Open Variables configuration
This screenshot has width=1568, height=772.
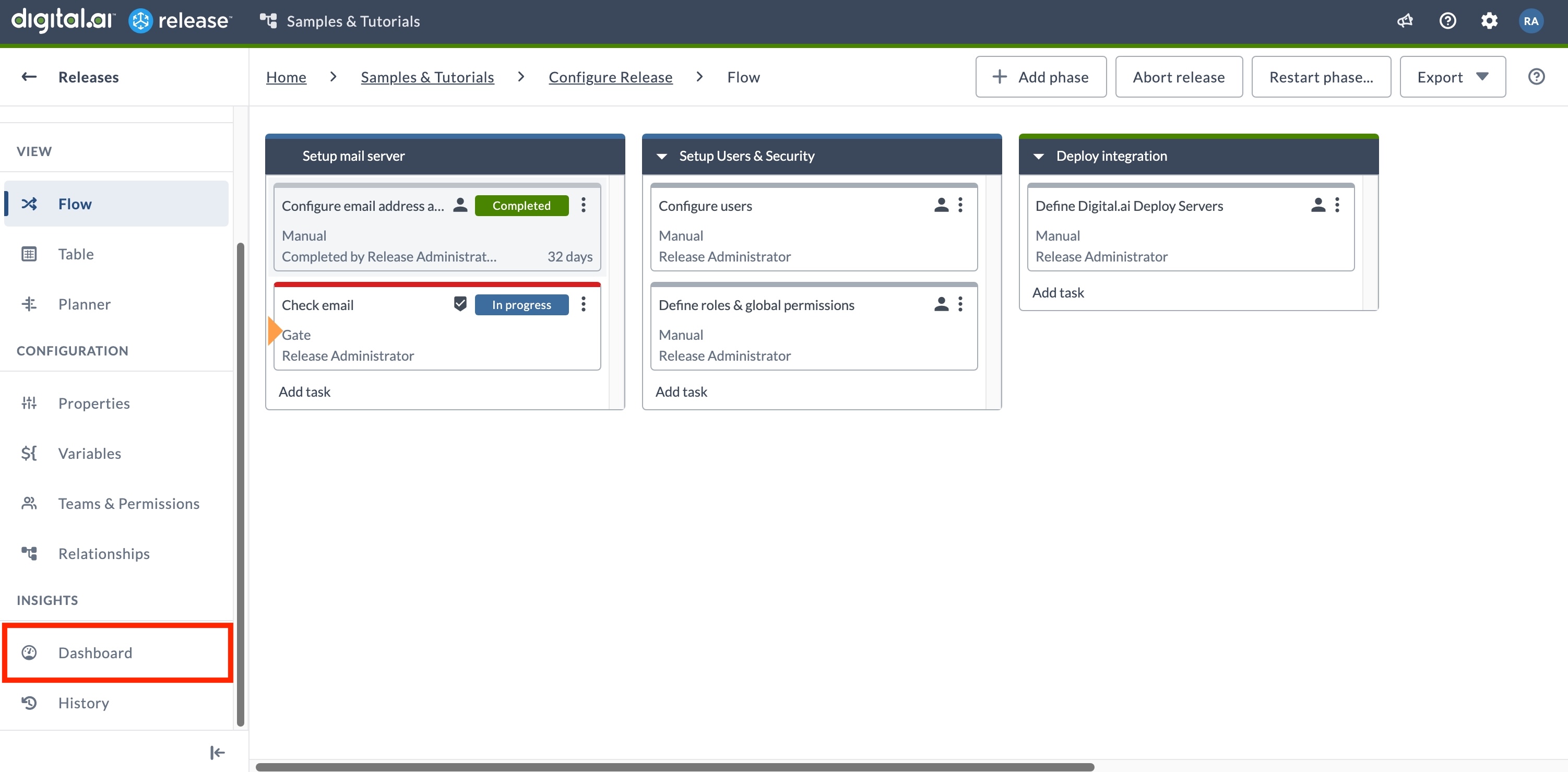click(x=116, y=453)
